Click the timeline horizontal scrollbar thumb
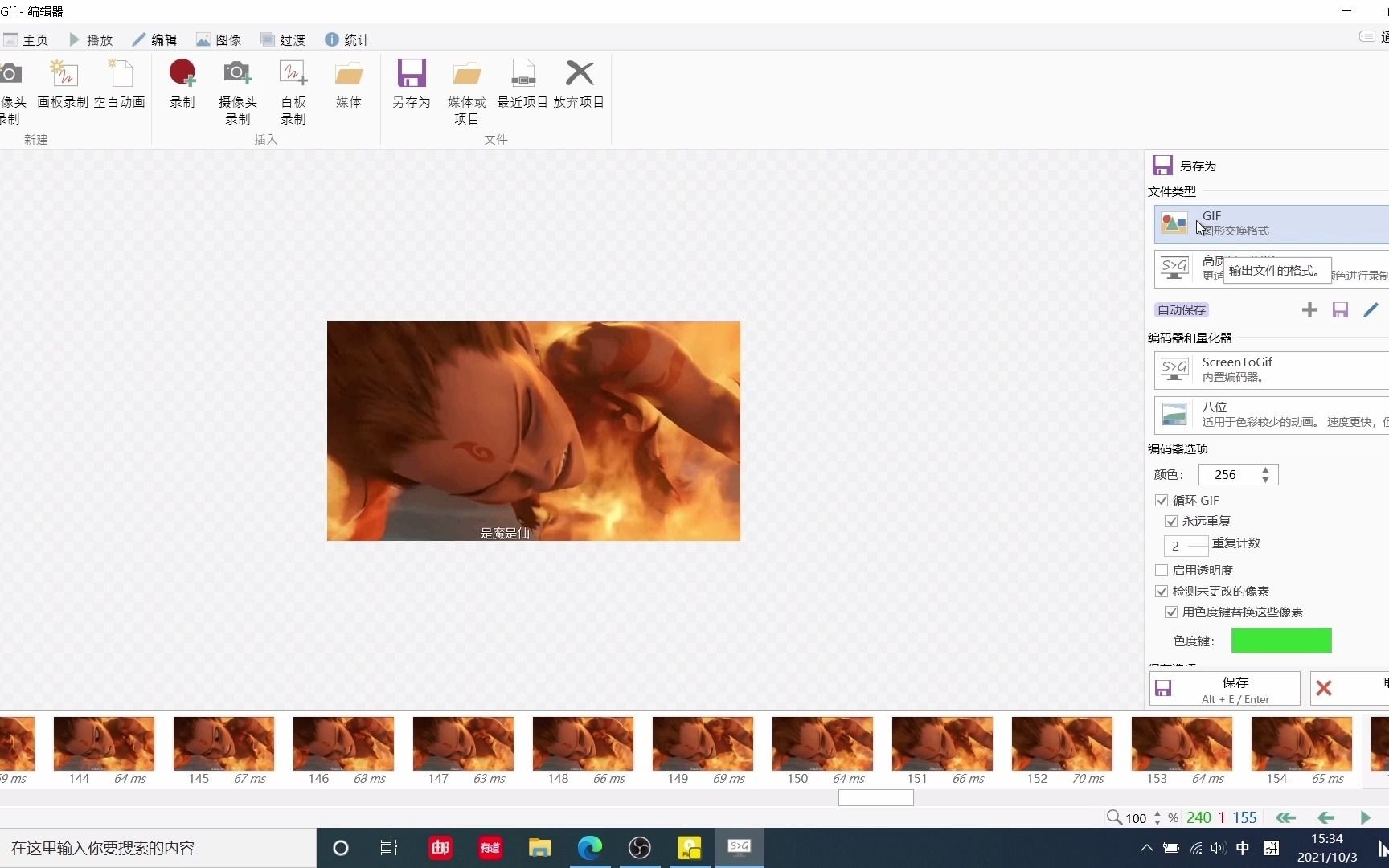The image size is (1389, 868). click(876, 797)
